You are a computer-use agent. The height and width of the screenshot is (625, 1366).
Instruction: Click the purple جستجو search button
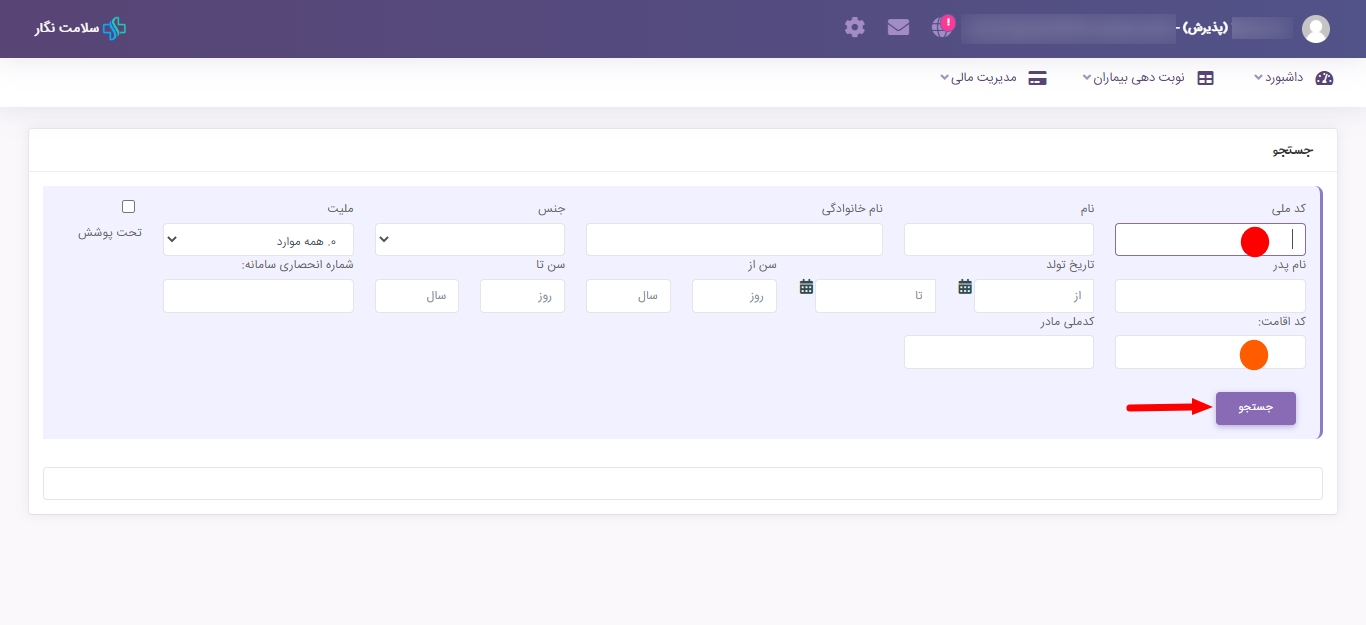[1255, 408]
